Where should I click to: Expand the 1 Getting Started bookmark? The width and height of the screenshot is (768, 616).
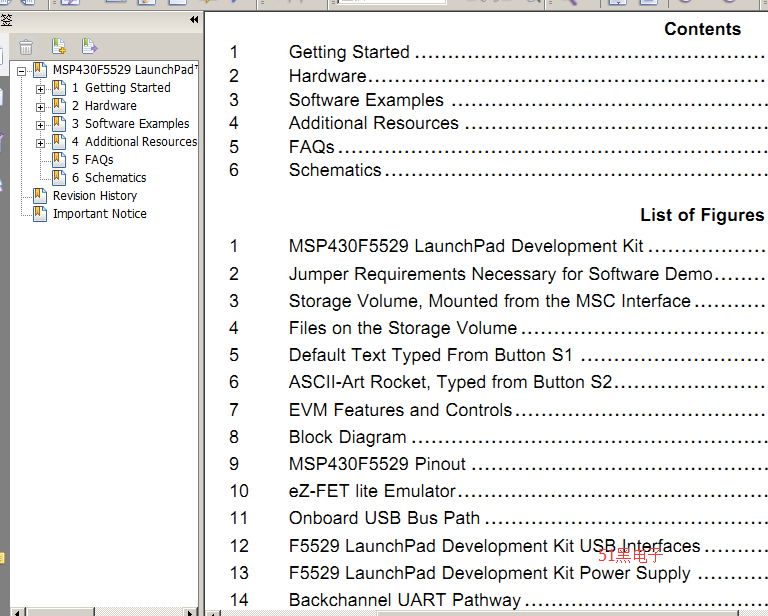point(41,90)
